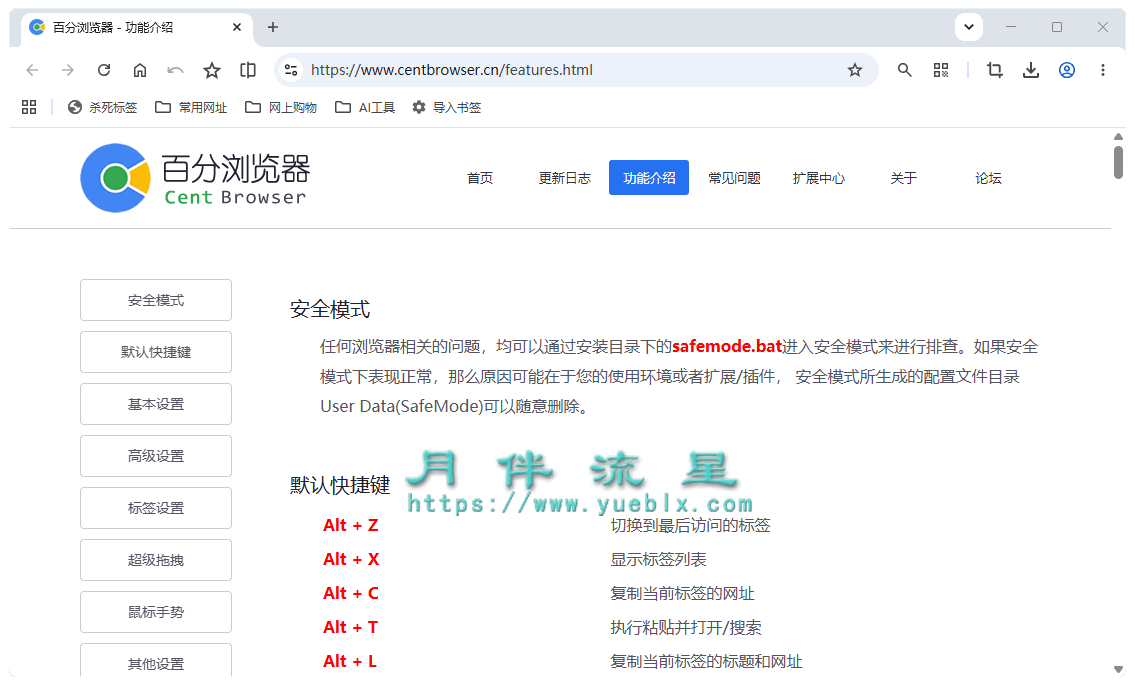Open the 导入书签 bookmark
The width and height of the screenshot is (1135, 686).
(x=446, y=108)
